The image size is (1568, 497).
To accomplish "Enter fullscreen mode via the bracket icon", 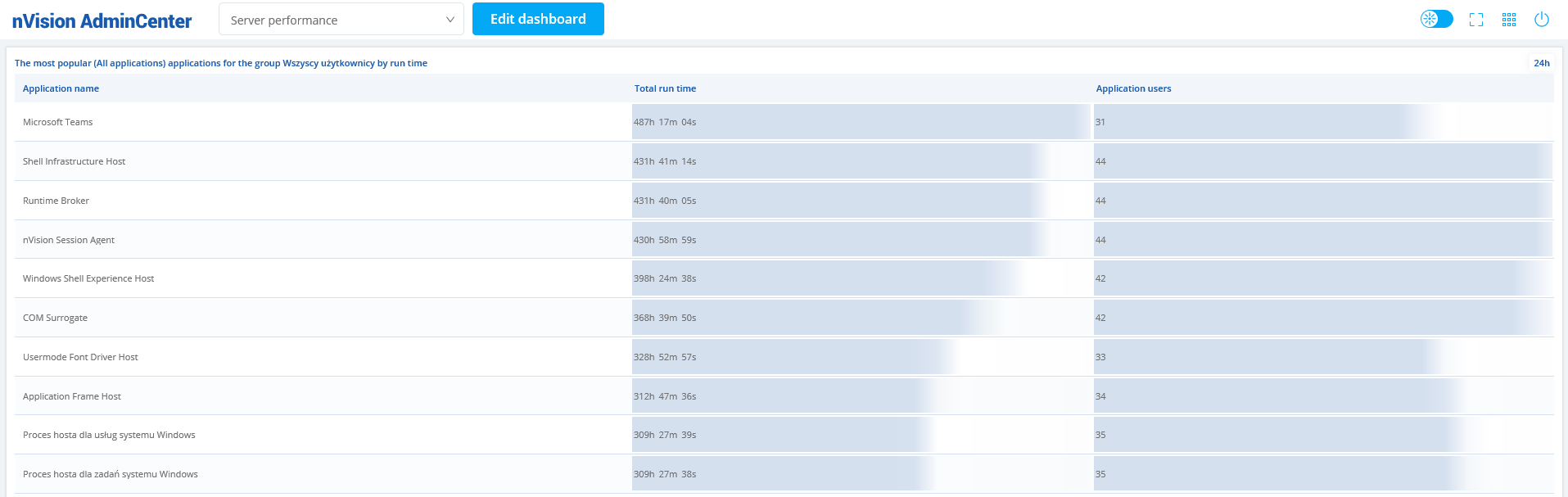I will click(1476, 20).
